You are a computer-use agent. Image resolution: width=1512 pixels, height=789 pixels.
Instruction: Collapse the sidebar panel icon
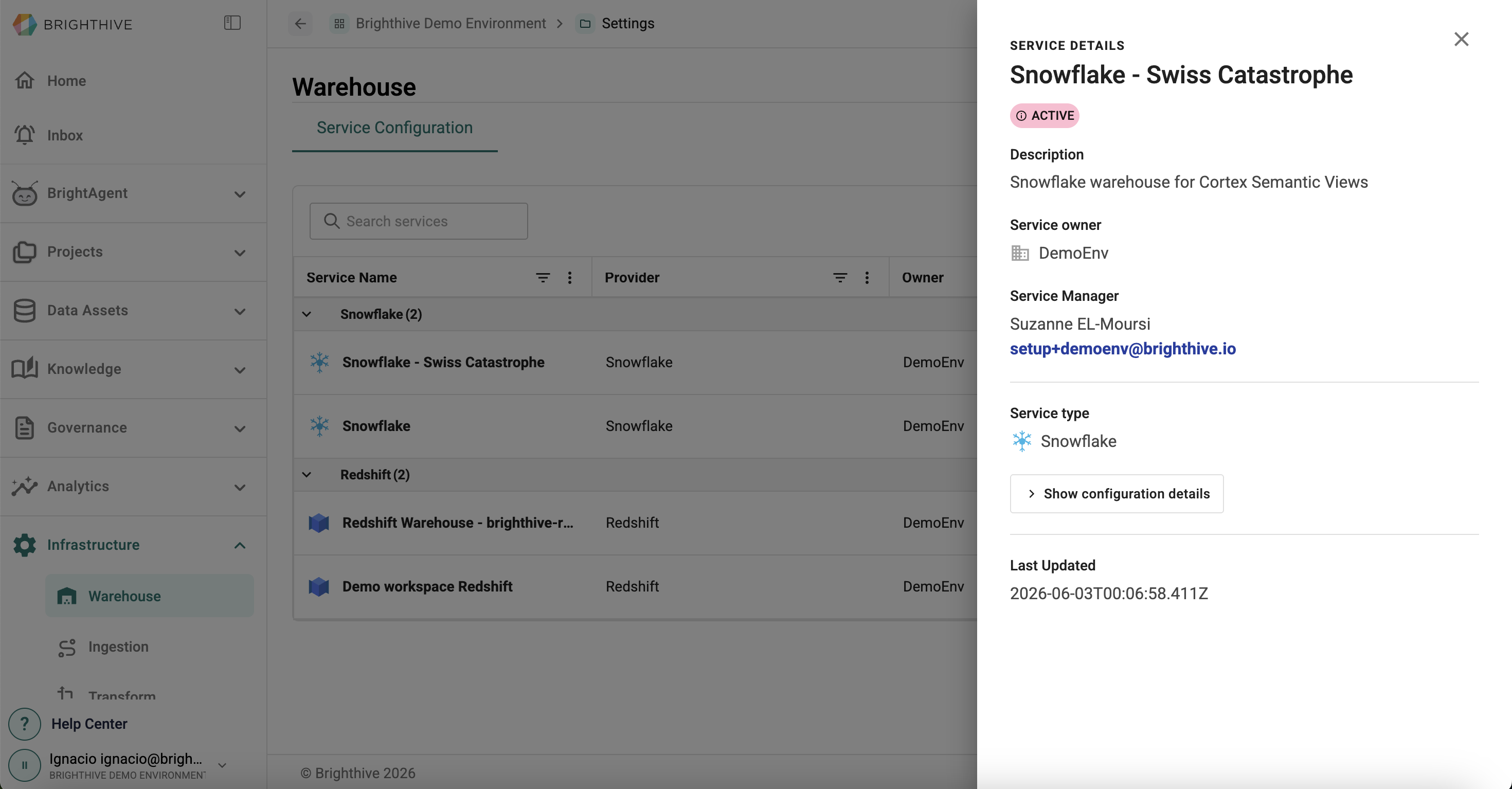click(232, 23)
